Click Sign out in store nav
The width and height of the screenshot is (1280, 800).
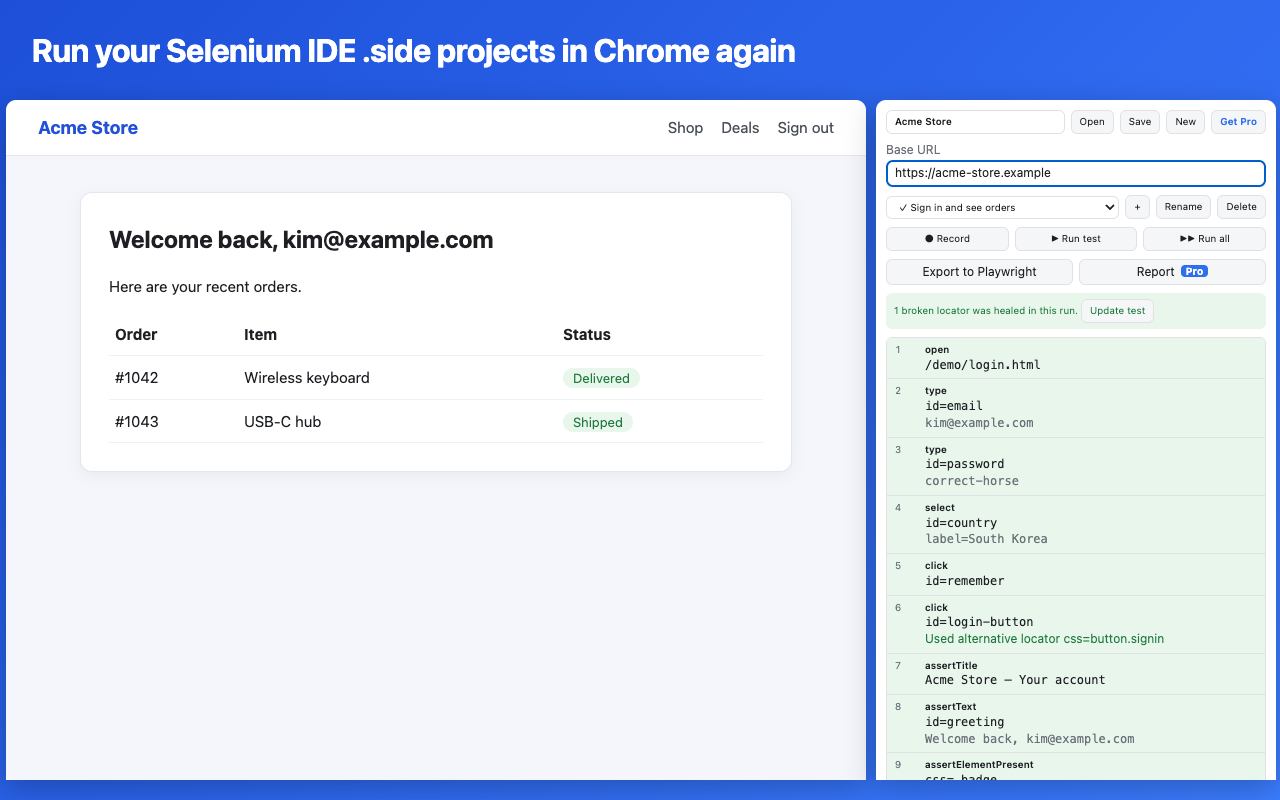[x=806, y=128]
